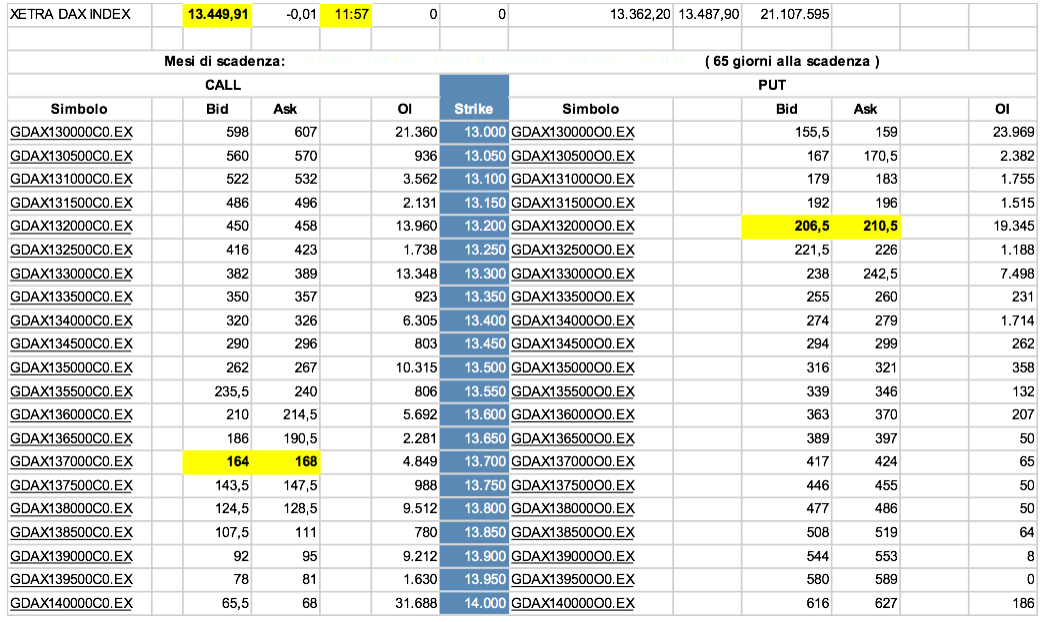
Task: Select the 13.850 strike cell
Action: pyautogui.click(x=474, y=533)
